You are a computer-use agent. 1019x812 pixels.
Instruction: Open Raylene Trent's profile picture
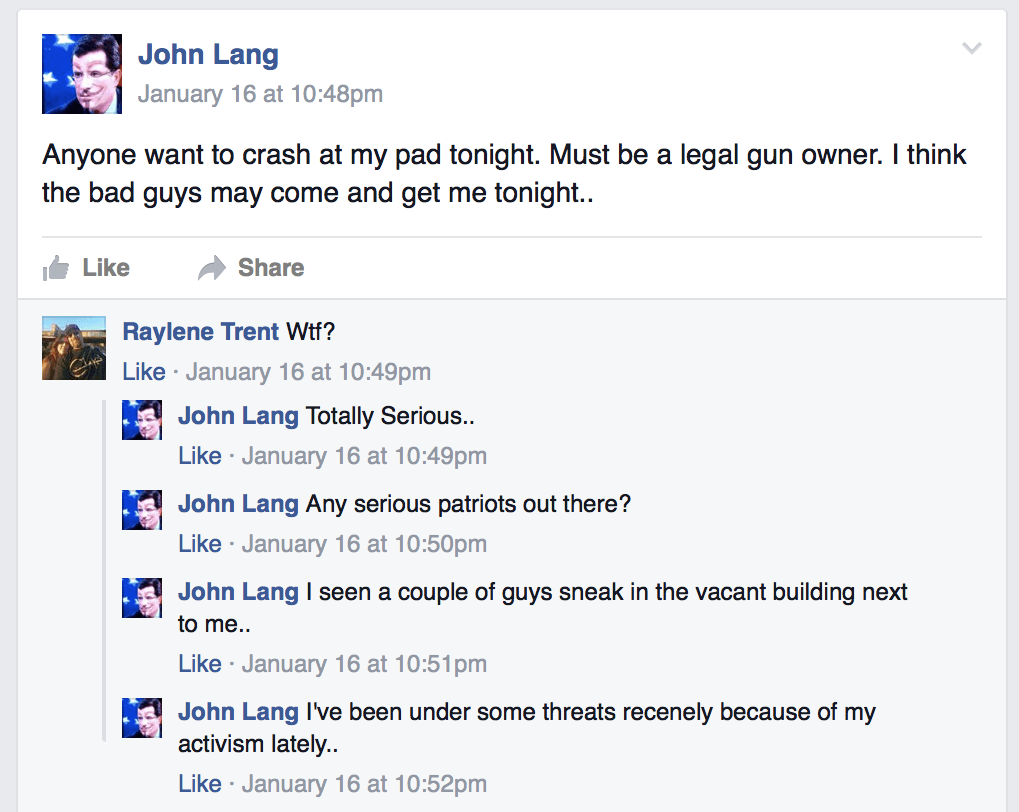(74, 348)
